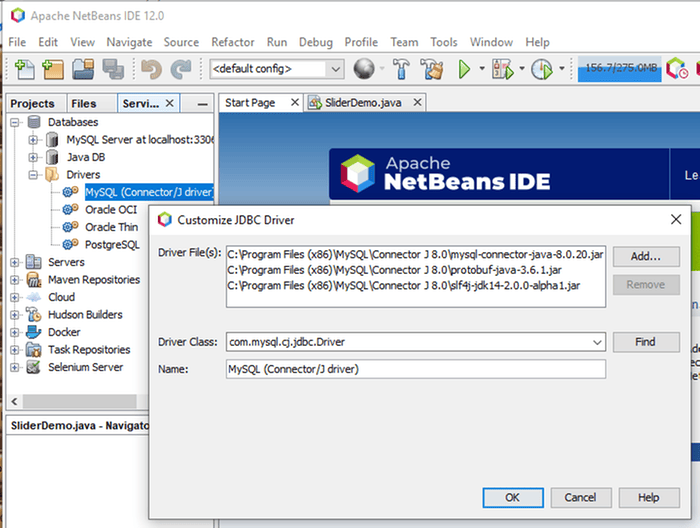
Task: Click the Build Project hammer icon
Action: [401, 69]
